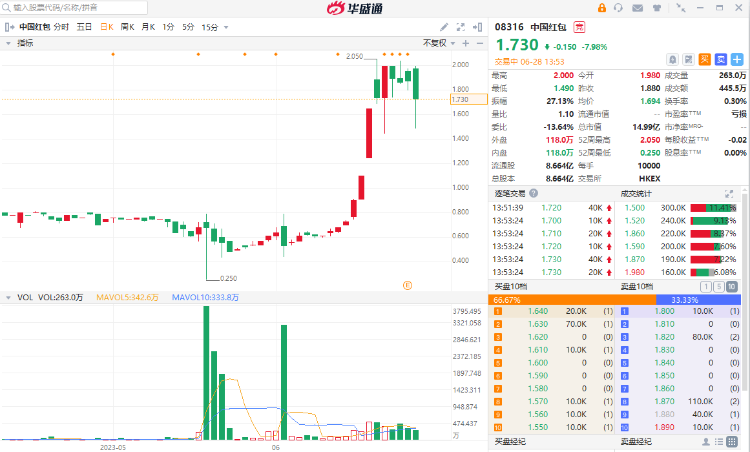Click the MAVOL5:342.6万 indicator label
750x452 pixels.
(127, 298)
